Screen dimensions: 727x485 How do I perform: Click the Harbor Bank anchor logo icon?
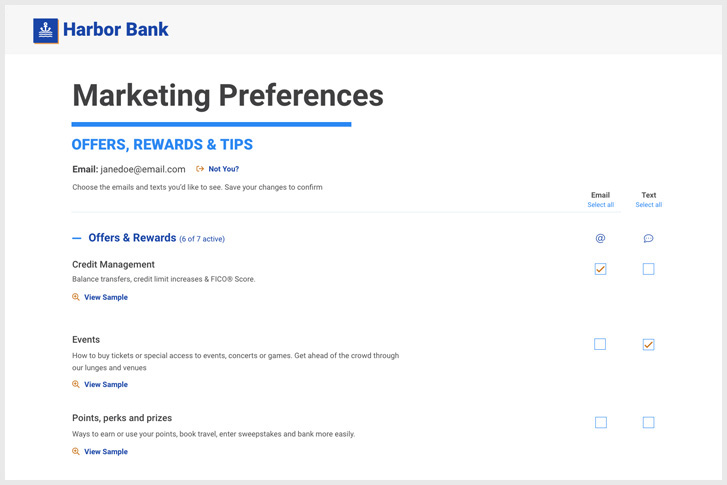coord(45,31)
